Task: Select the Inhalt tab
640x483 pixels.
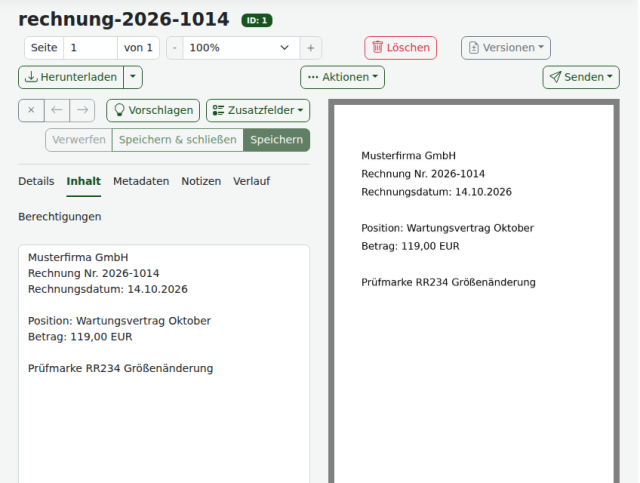Action: click(84, 181)
